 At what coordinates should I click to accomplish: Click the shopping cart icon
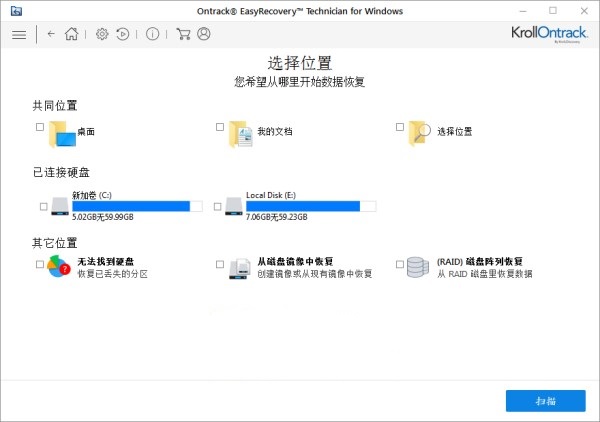[183, 34]
